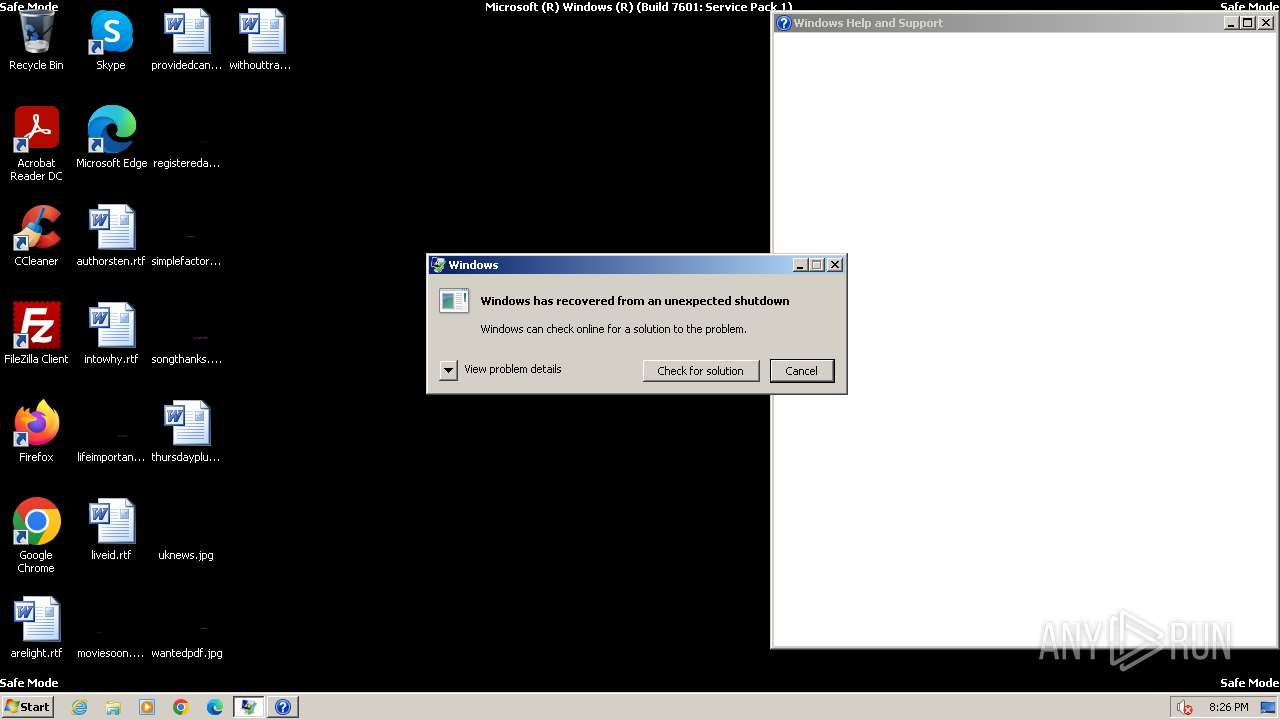Image resolution: width=1280 pixels, height=720 pixels.
Task: Select the simplefactor file on desktop
Action: click(x=186, y=238)
